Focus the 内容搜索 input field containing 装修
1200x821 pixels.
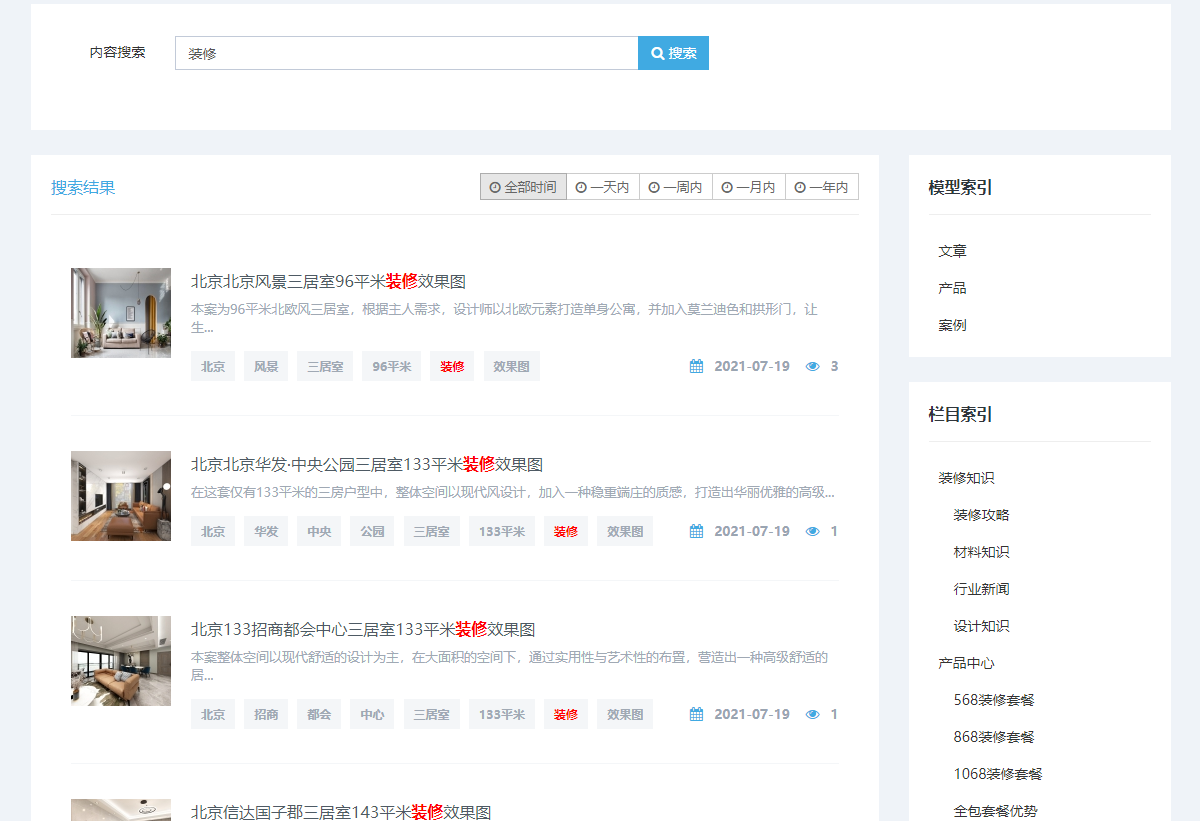point(407,53)
